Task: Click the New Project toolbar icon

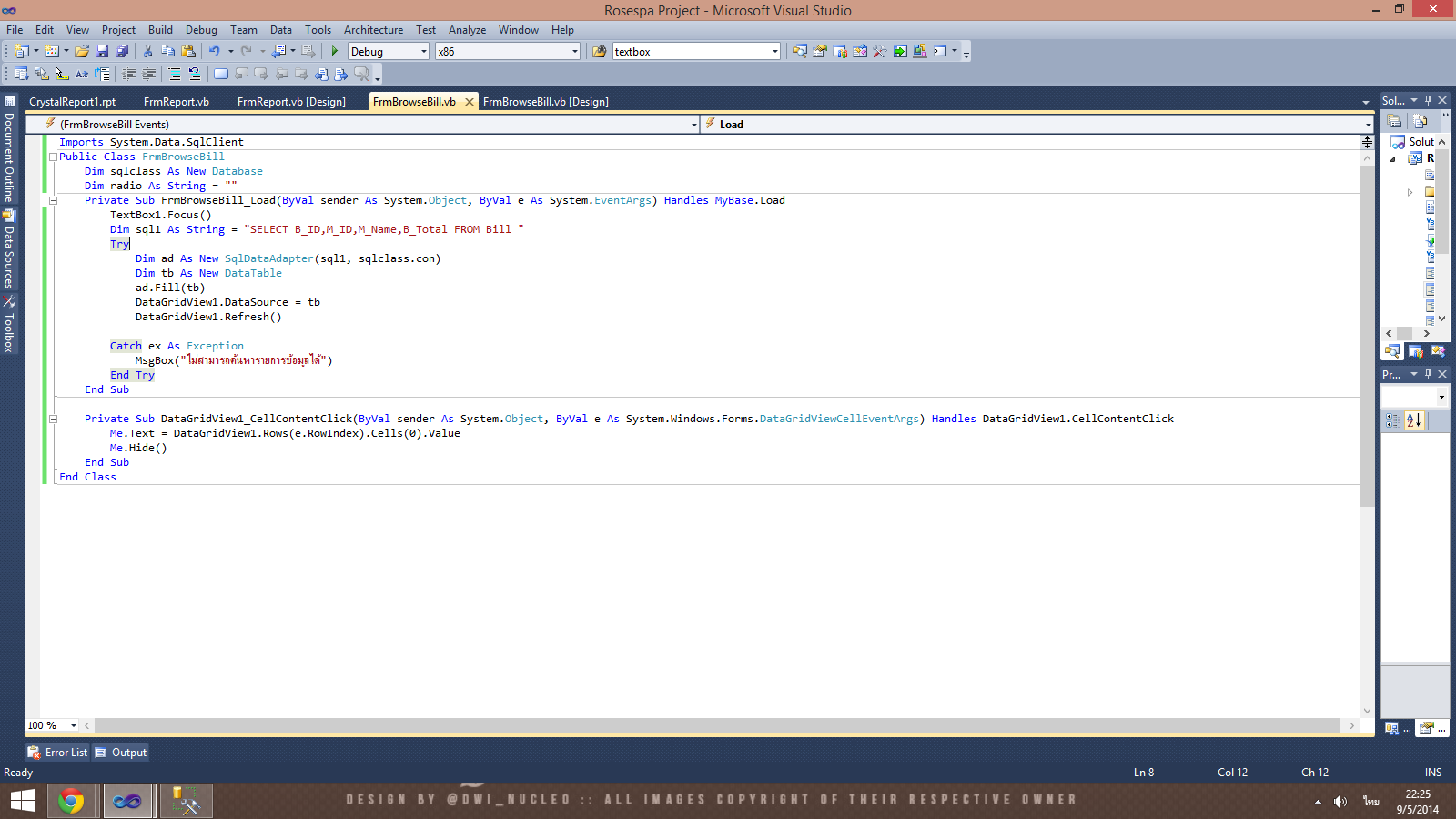Action: [x=22, y=51]
